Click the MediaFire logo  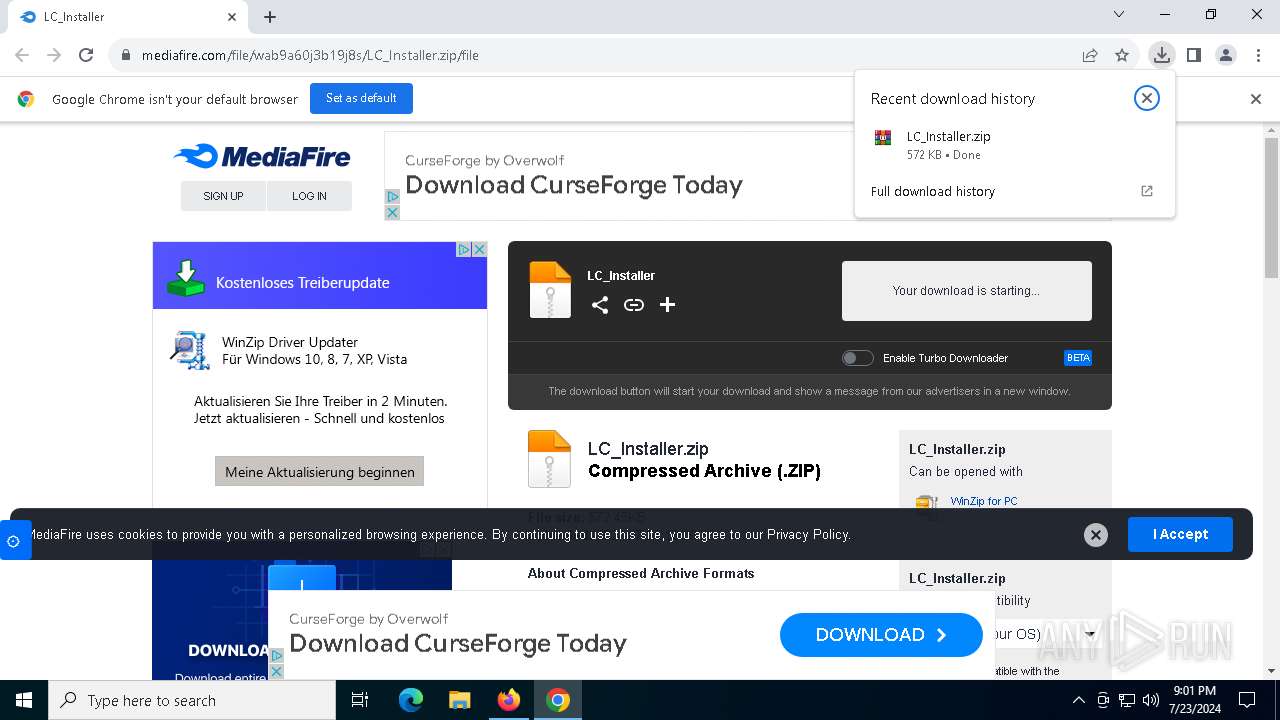[x=262, y=157]
